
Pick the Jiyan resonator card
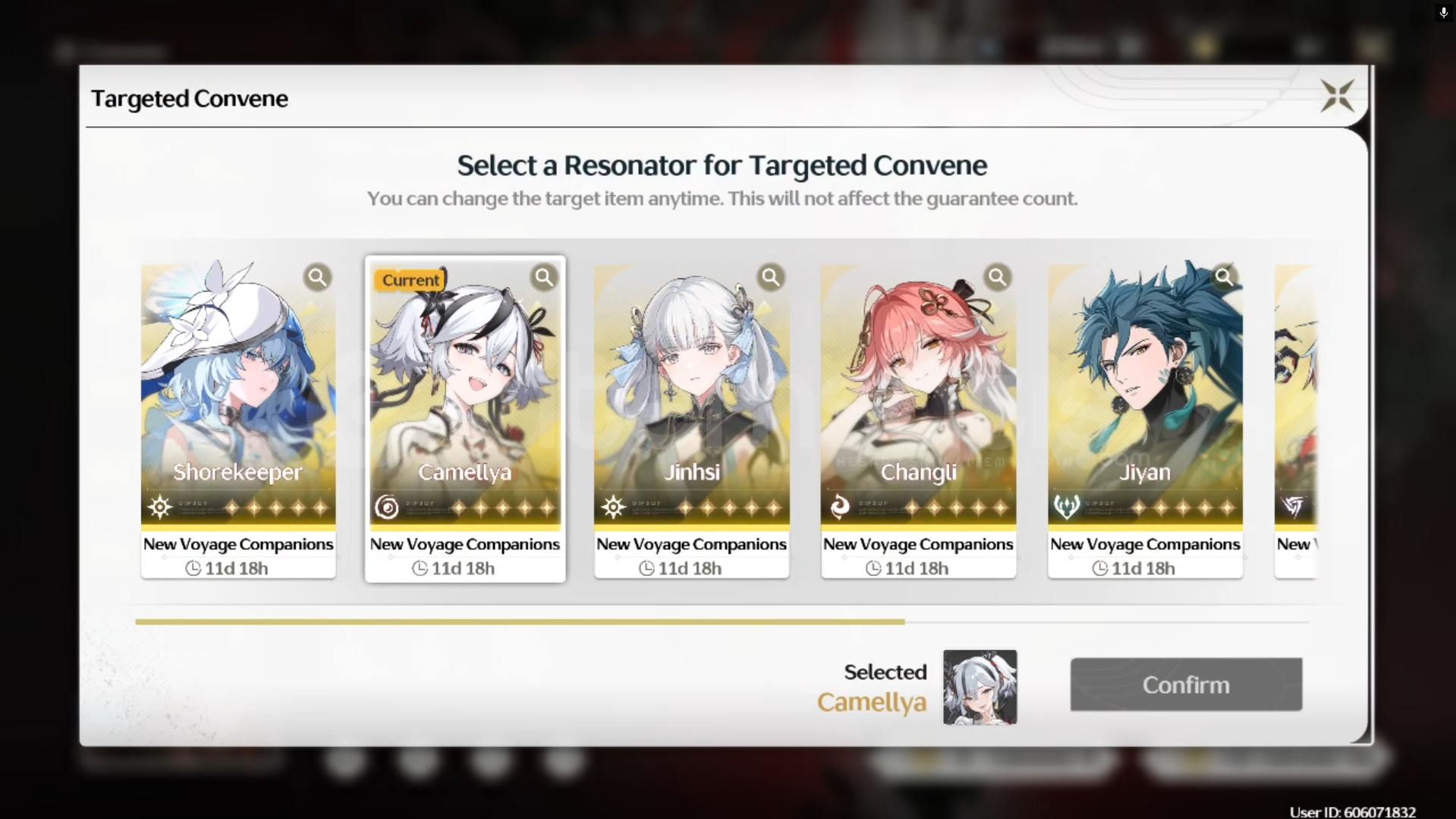1145,420
